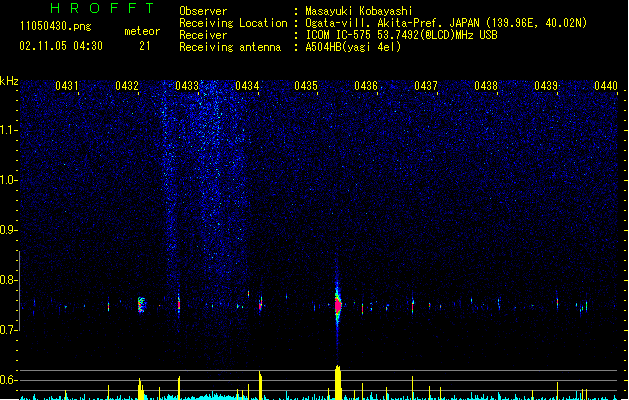Click the 0.7 kHz axis label
Screen dimensions: 629x400
click(x=9, y=330)
